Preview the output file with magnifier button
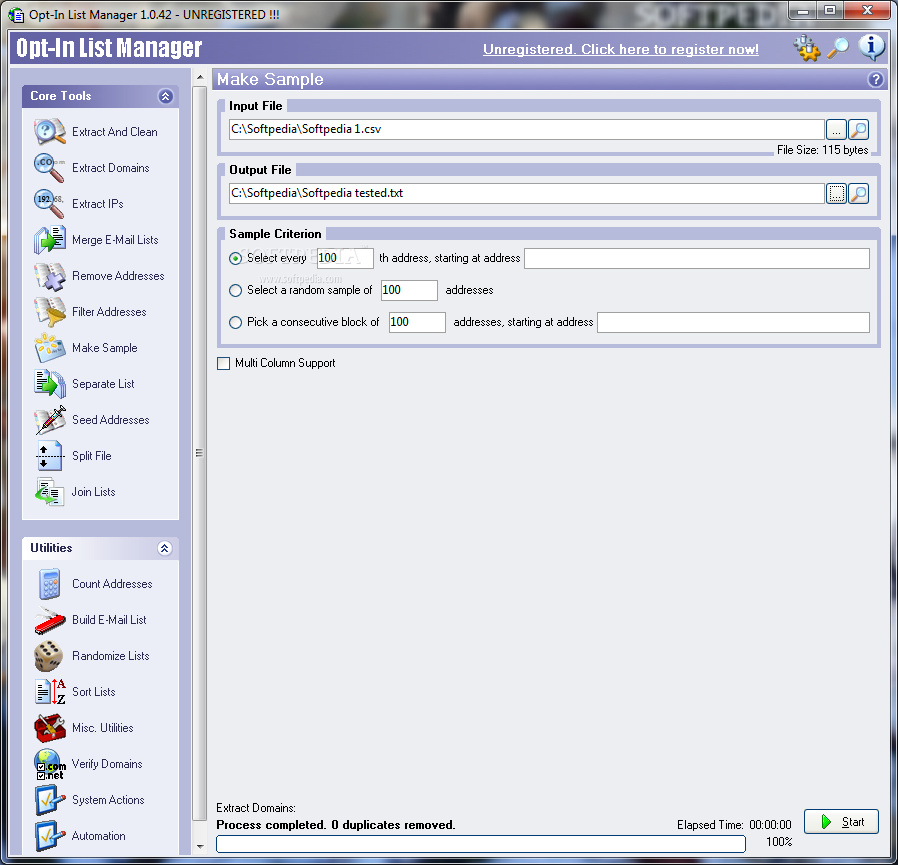This screenshot has height=865, width=898. tap(858, 194)
